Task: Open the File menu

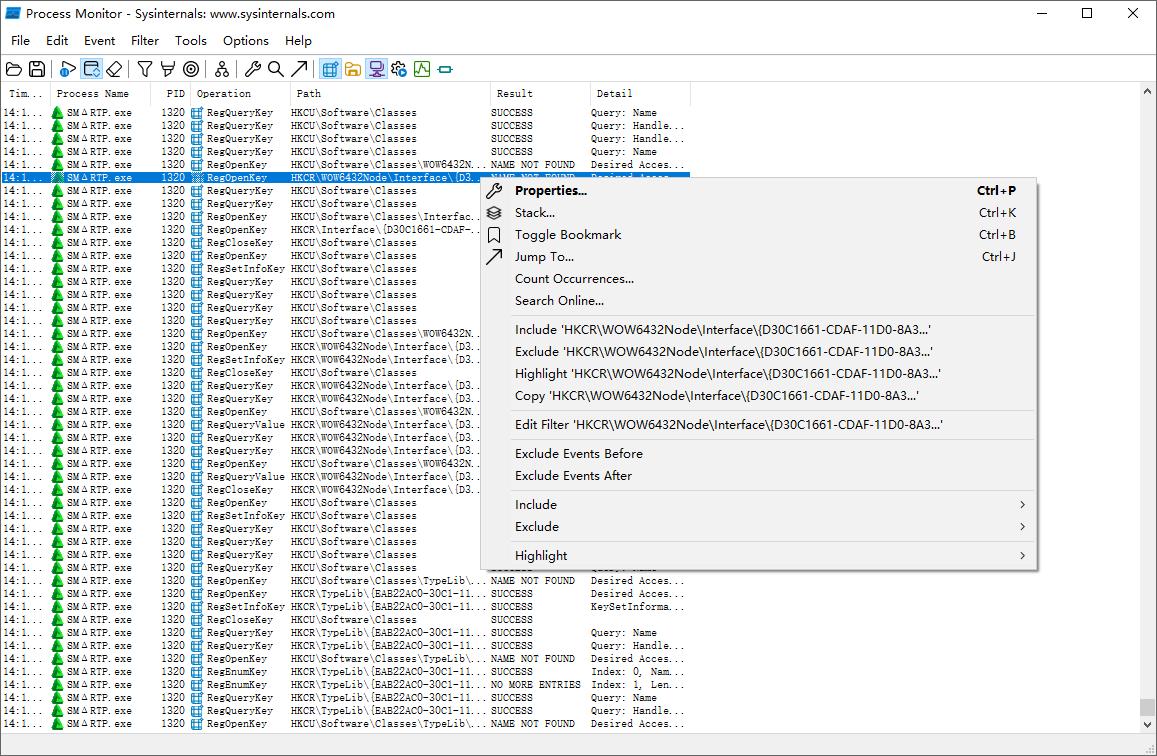Action: click(21, 41)
